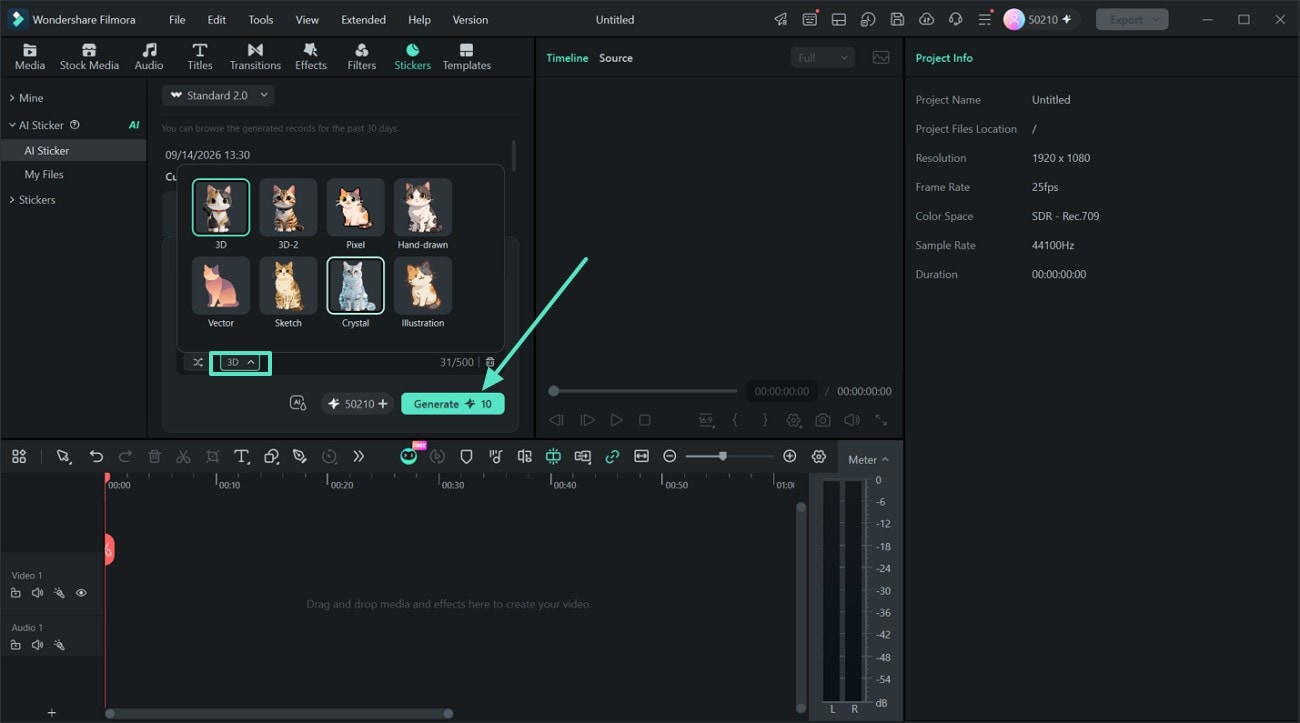1300x723 pixels.
Task: Open the Full preview quality dropdown
Action: click(823, 58)
